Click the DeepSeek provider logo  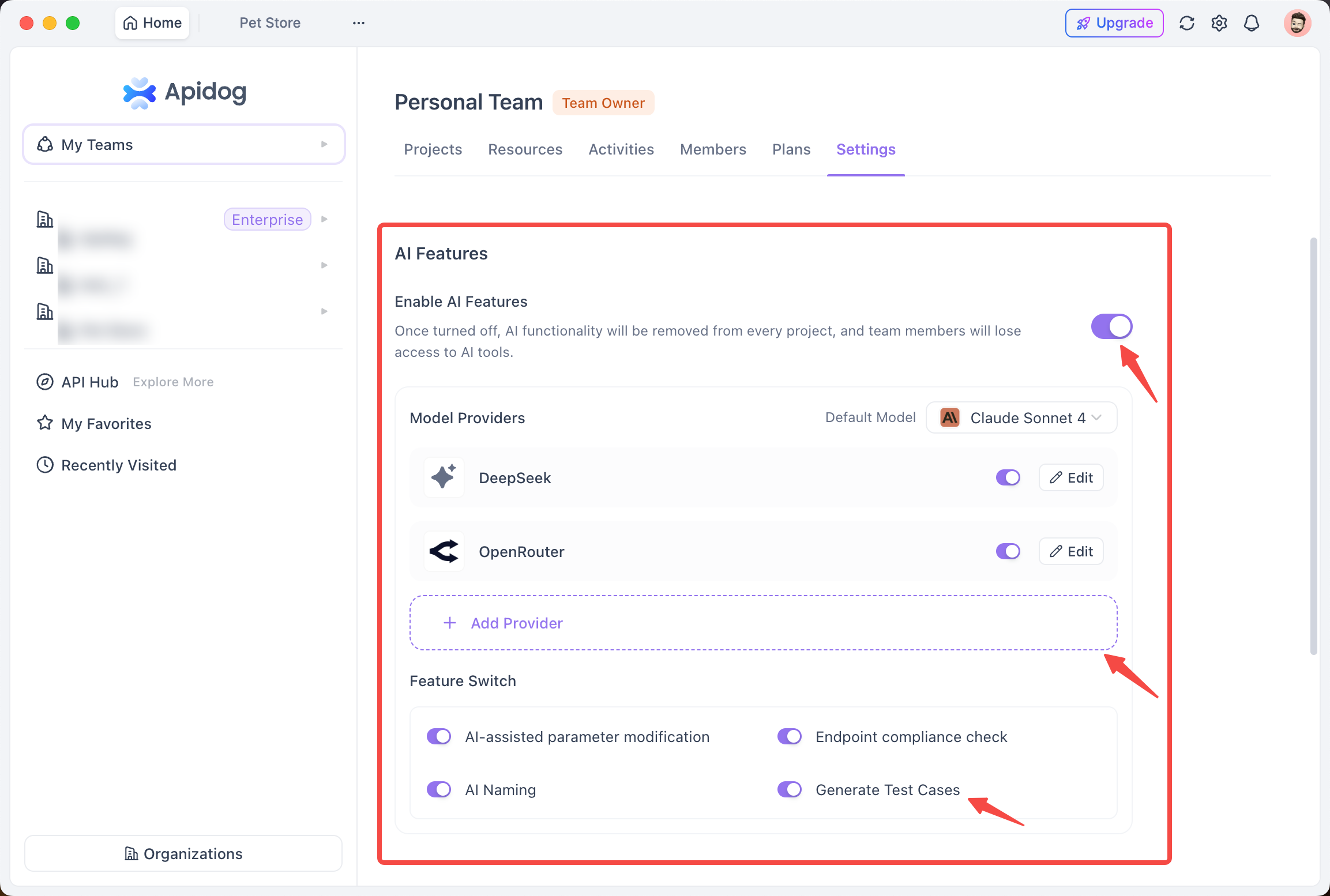click(x=444, y=477)
